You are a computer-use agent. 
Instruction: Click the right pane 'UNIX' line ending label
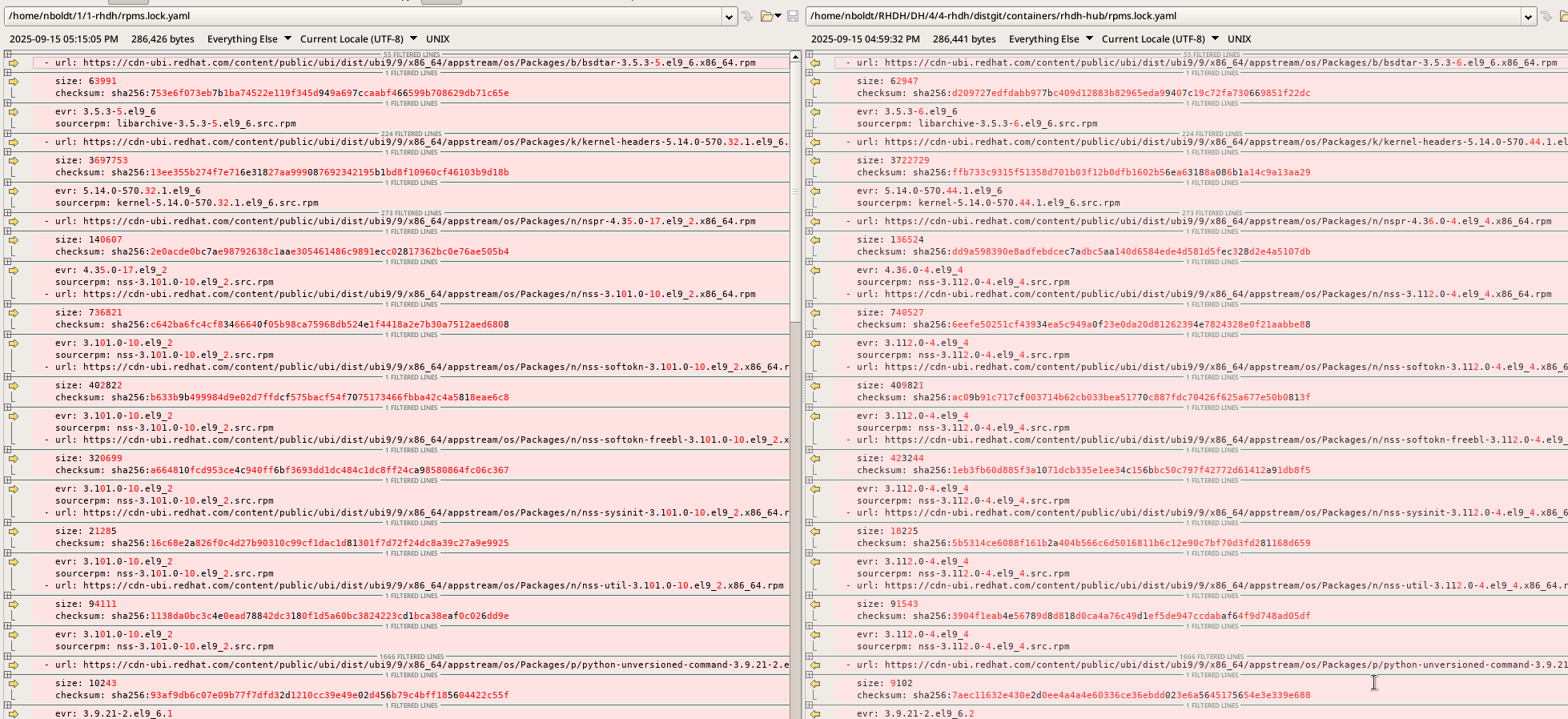pos(1240,38)
